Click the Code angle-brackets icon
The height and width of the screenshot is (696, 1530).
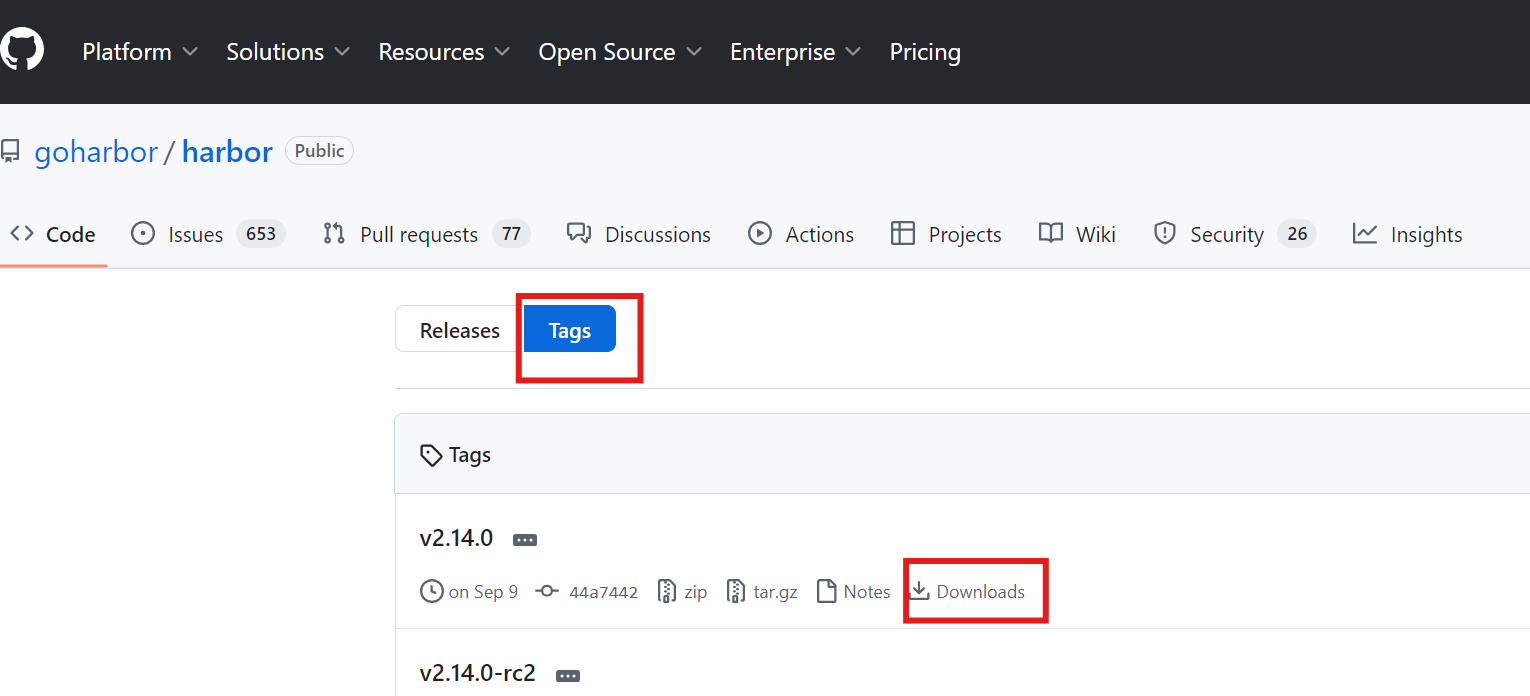coord(22,234)
